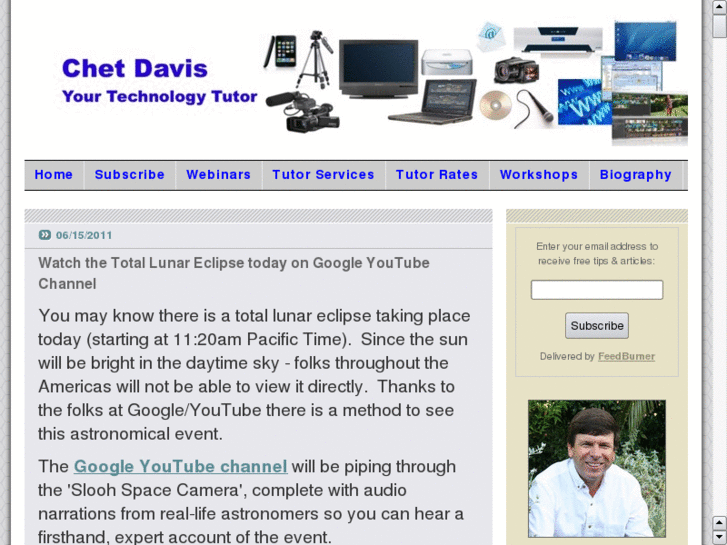727x545 pixels.
Task: Click the Chet Davis portrait photo
Action: [597, 469]
